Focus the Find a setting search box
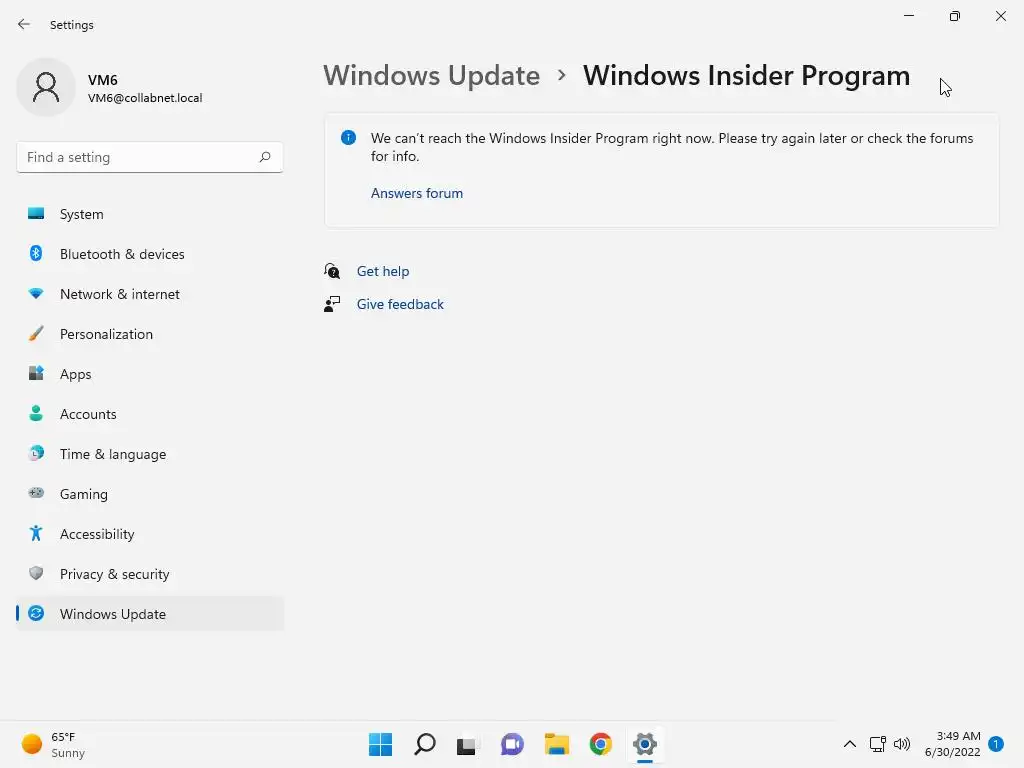 (x=150, y=157)
